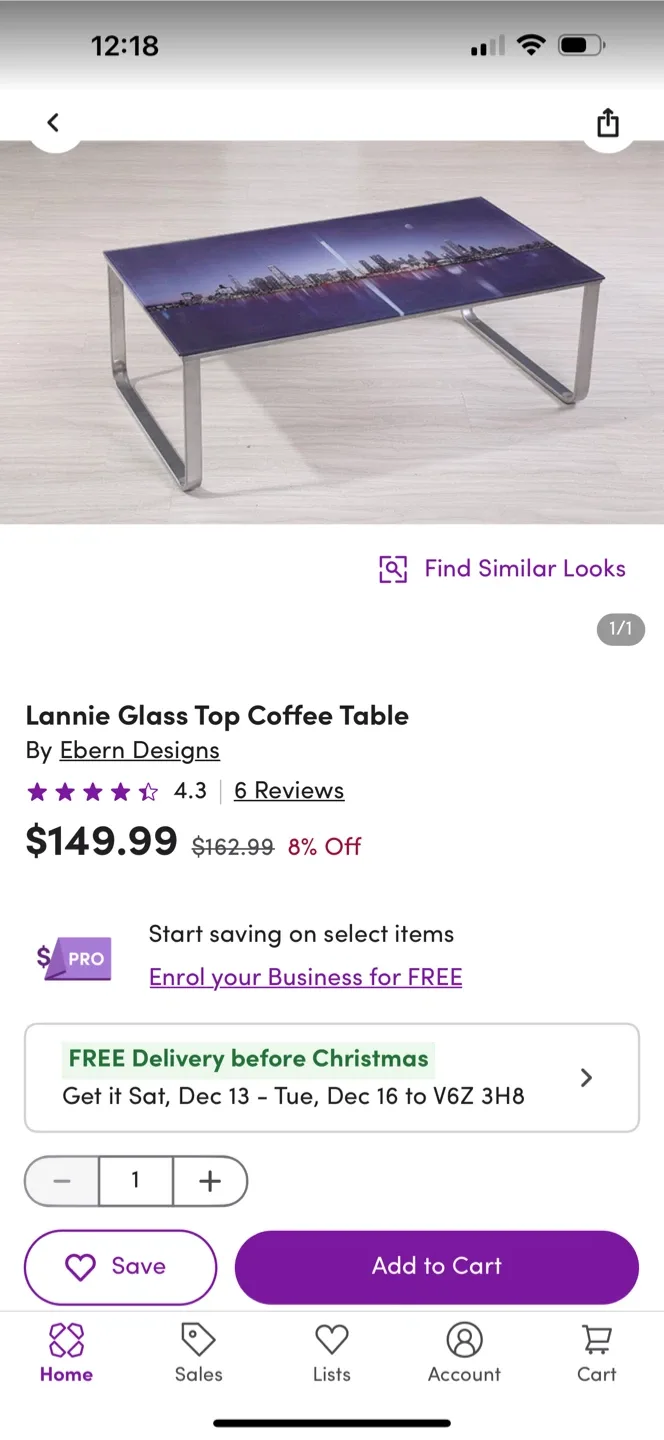Decrease quantity with the minus stepper

point(61,1180)
